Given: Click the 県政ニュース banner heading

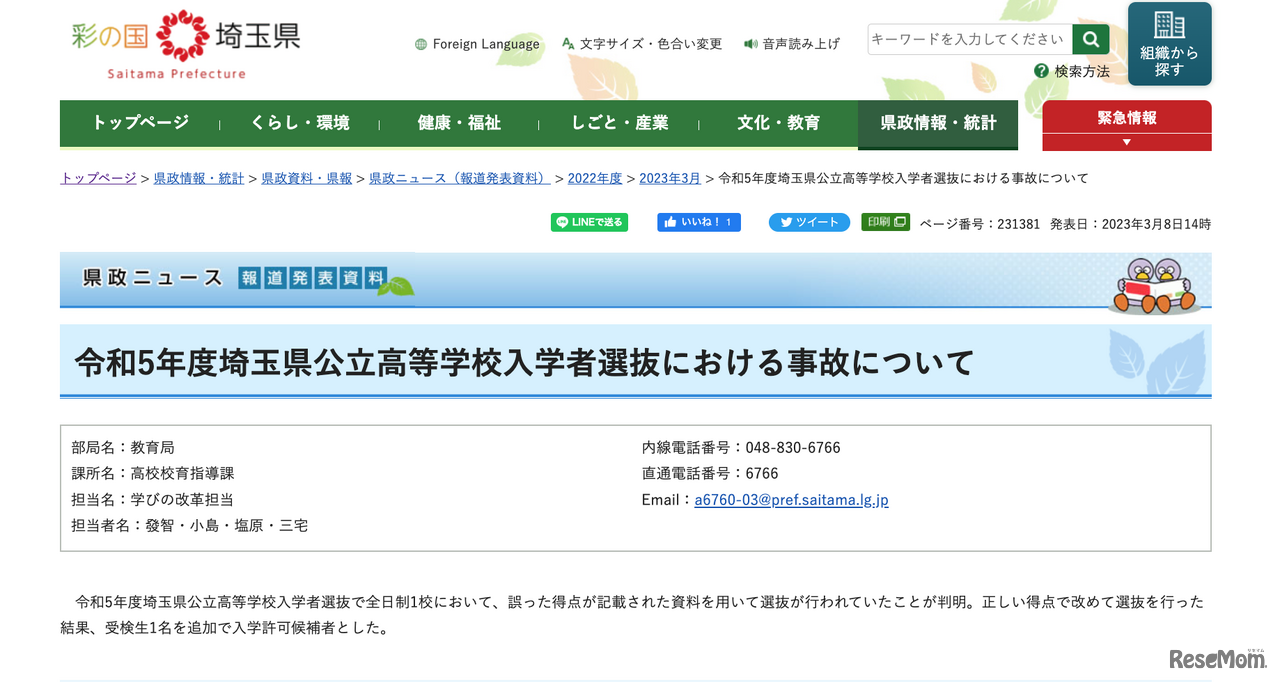Looking at the screenshot, I should (x=152, y=278).
